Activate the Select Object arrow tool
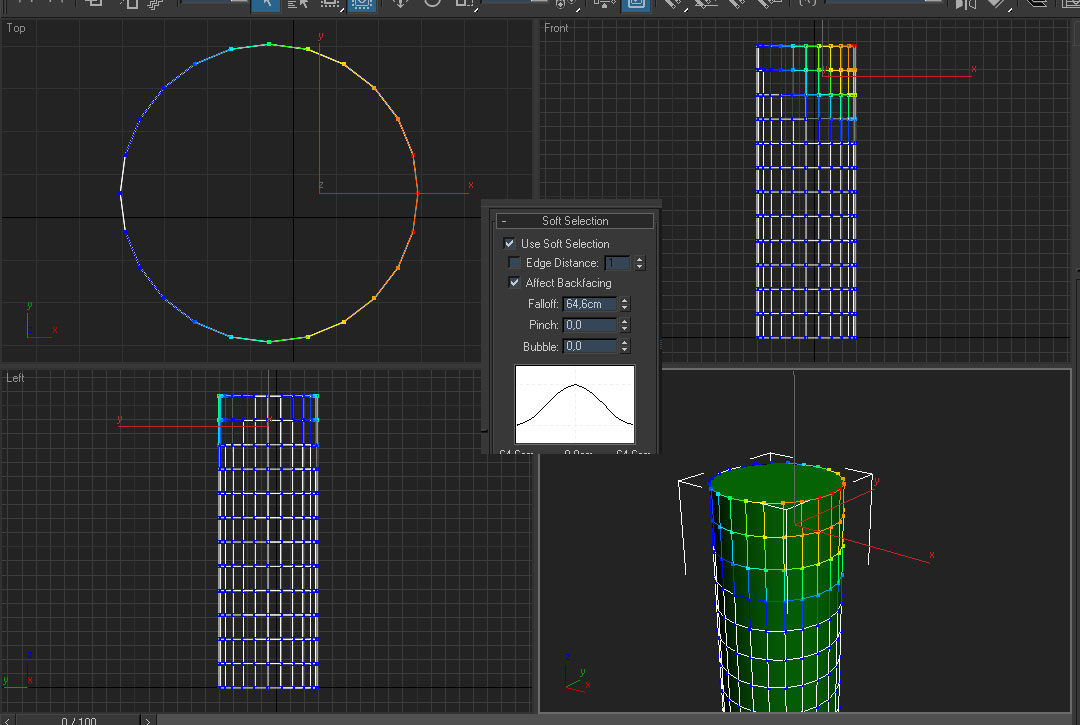 [265, 3]
